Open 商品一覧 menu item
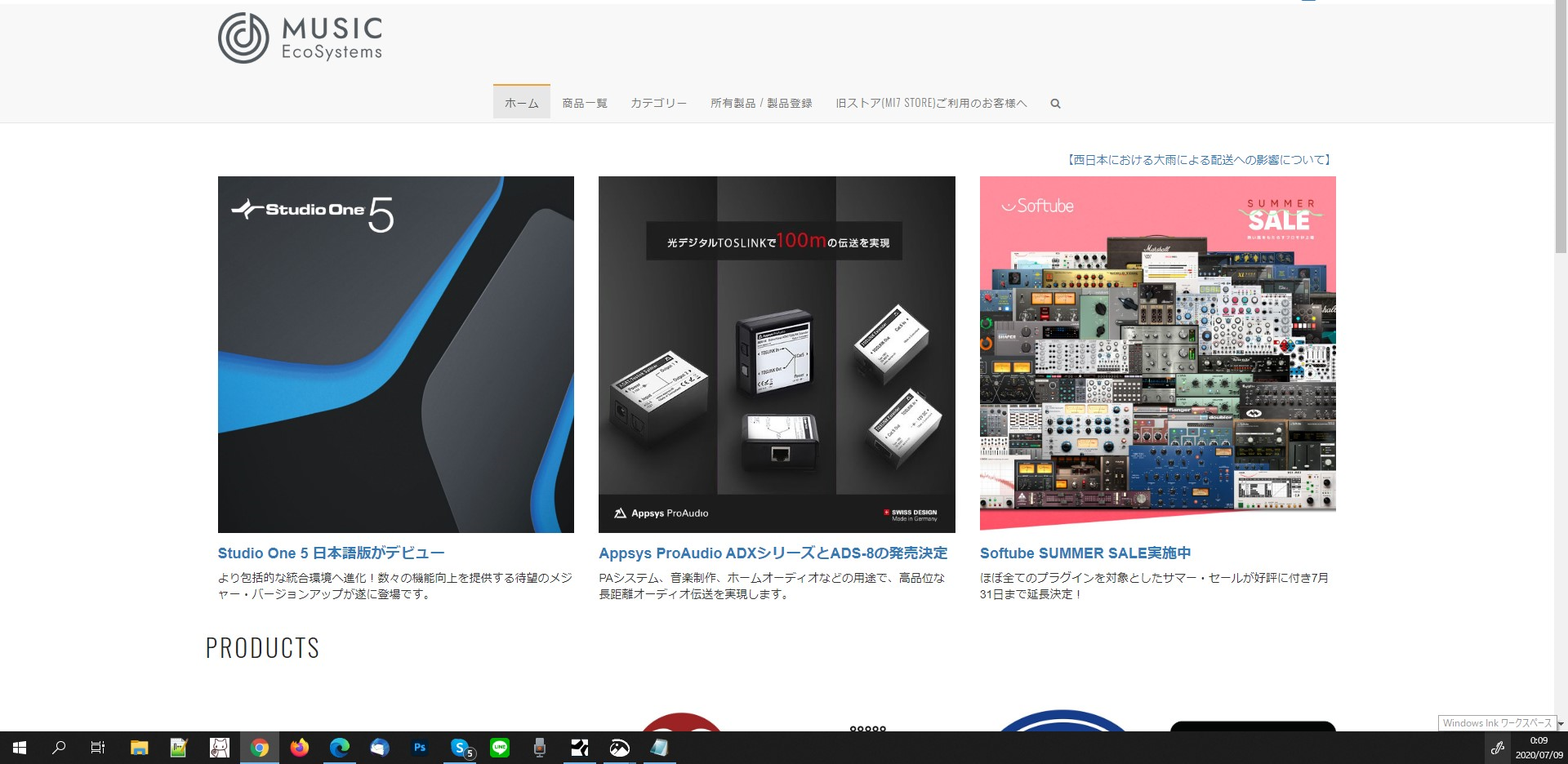 (585, 103)
